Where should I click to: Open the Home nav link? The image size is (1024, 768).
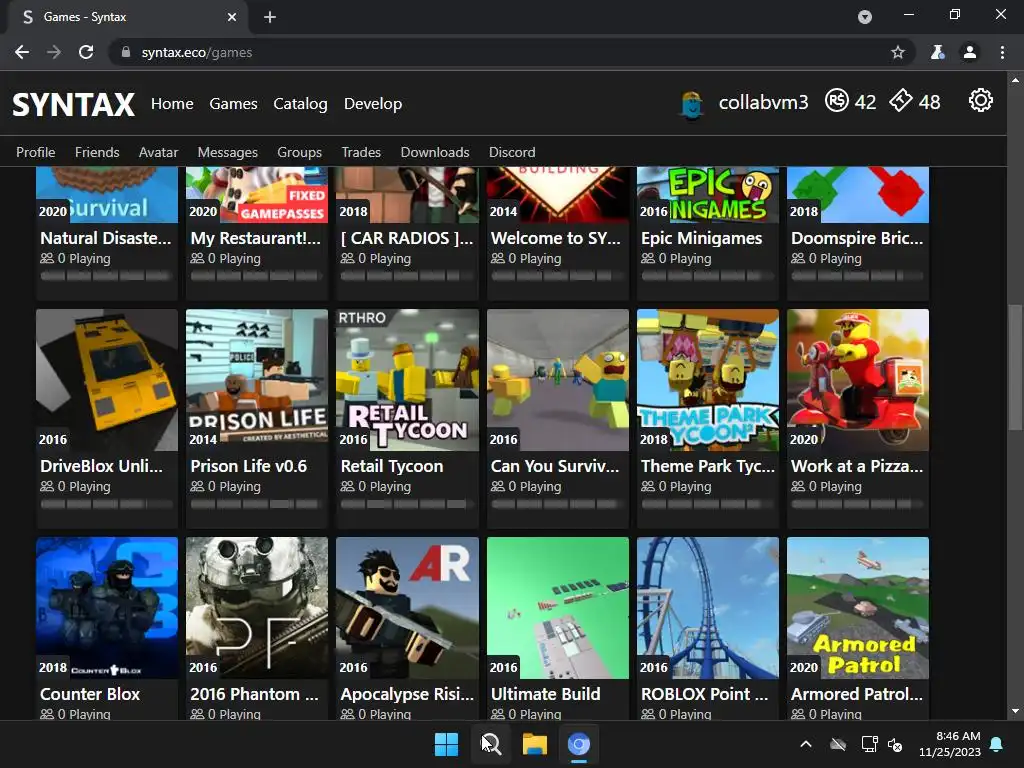click(x=172, y=104)
